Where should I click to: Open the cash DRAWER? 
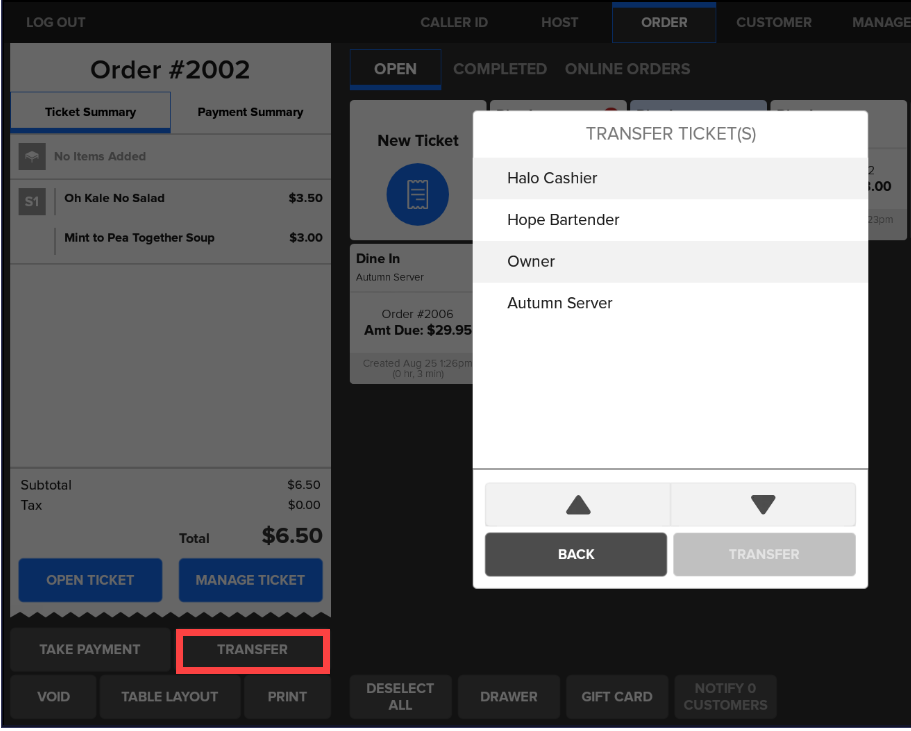click(x=508, y=696)
